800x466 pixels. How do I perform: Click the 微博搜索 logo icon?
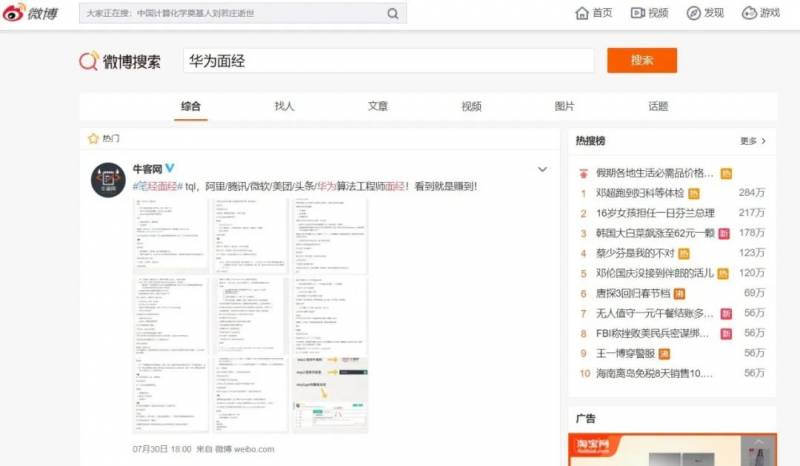coord(89,61)
